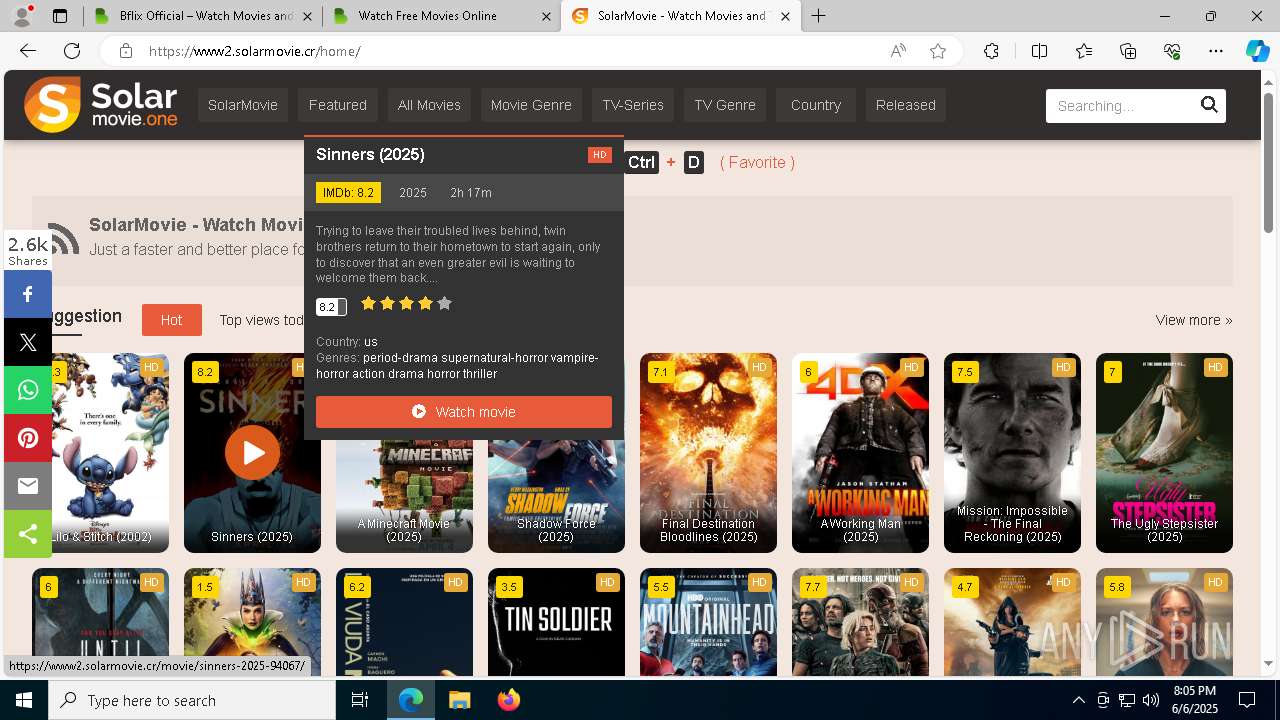The image size is (1280, 720).
Task: Open Mountainhead poster
Action: [x=708, y=623]
